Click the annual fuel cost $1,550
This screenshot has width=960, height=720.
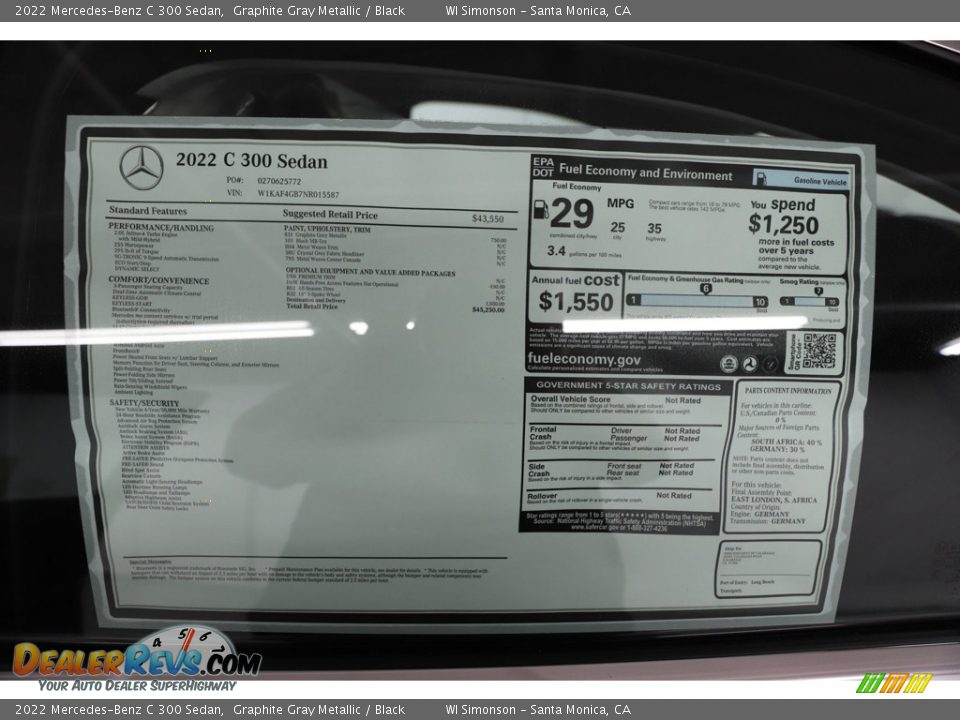coord(576,302)
